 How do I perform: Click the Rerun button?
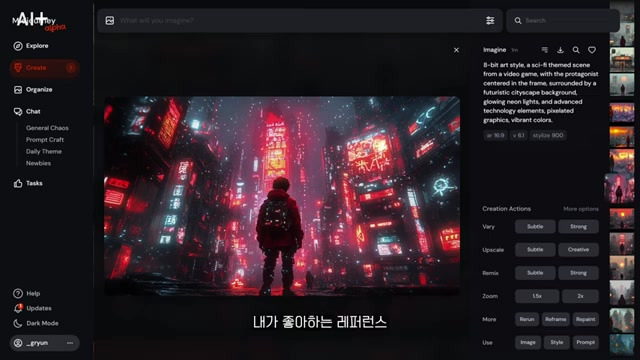point(527,319)
